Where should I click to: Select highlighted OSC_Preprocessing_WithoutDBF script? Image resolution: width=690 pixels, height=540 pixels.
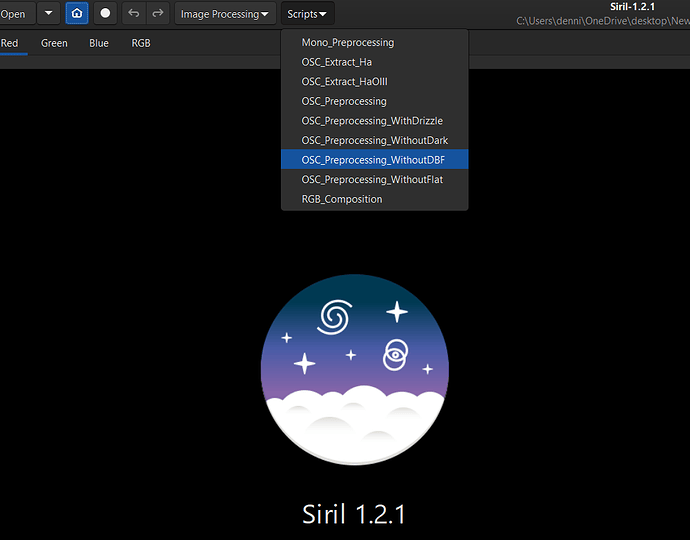(374, 160)
